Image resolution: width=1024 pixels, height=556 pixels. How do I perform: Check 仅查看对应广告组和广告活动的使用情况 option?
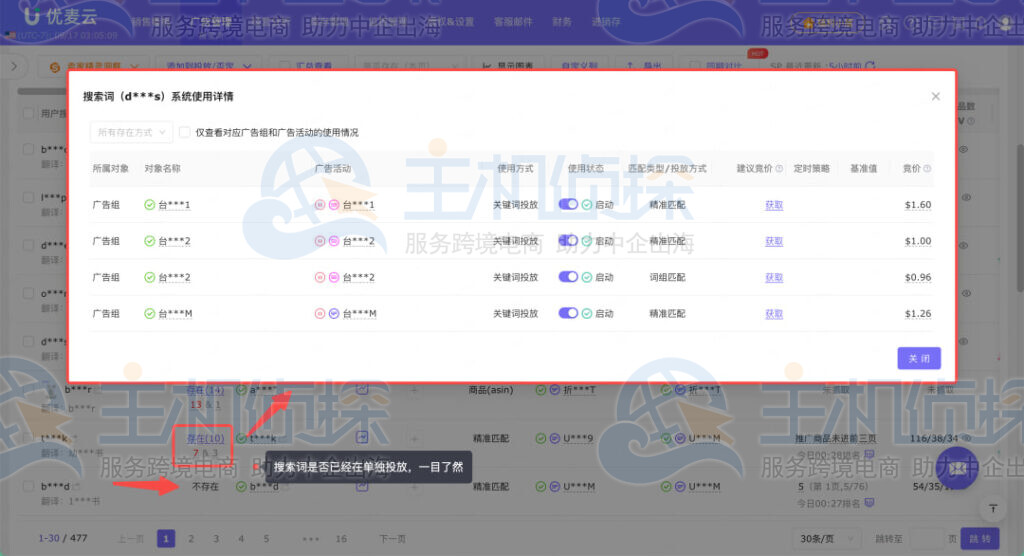[x=185, y=133]
